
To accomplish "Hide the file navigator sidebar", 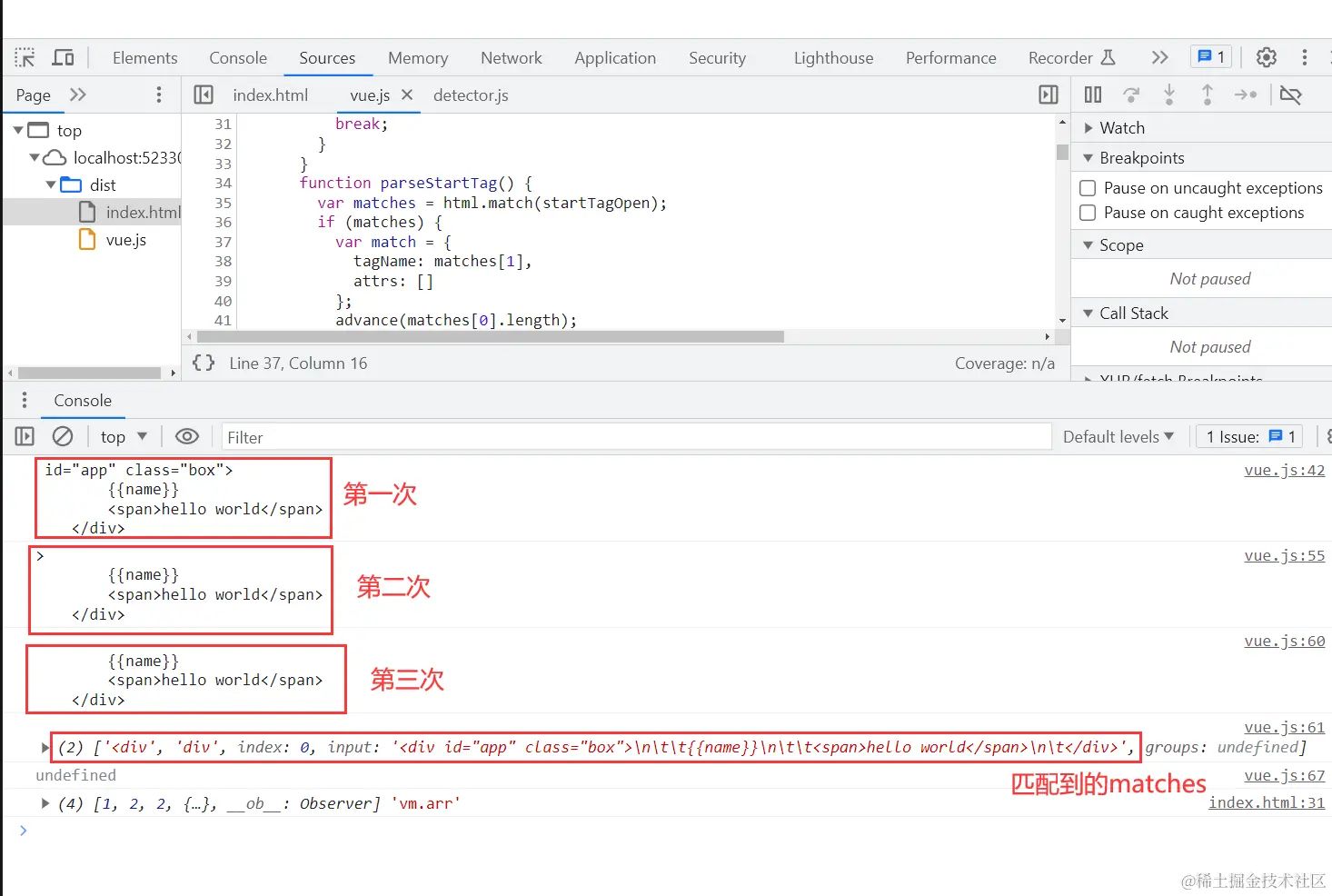I will tap(204, 95).
